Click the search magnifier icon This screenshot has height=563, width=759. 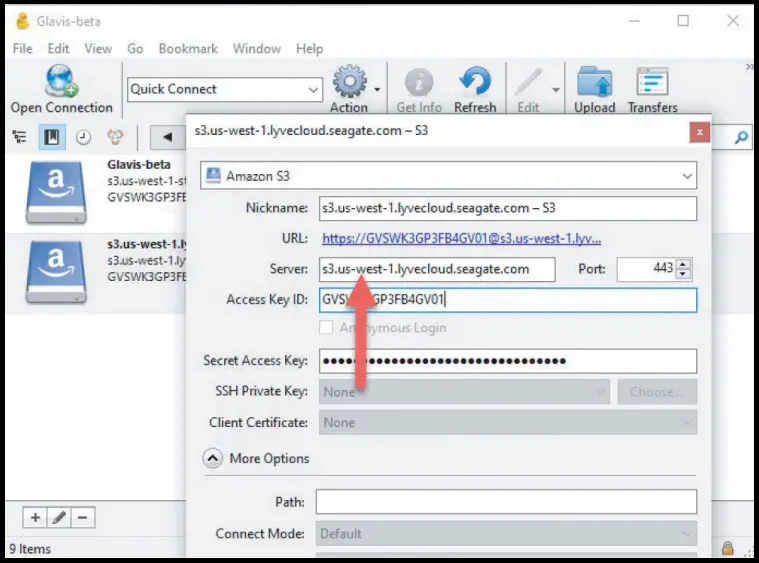pyautogui.click(x=741, y=138)
